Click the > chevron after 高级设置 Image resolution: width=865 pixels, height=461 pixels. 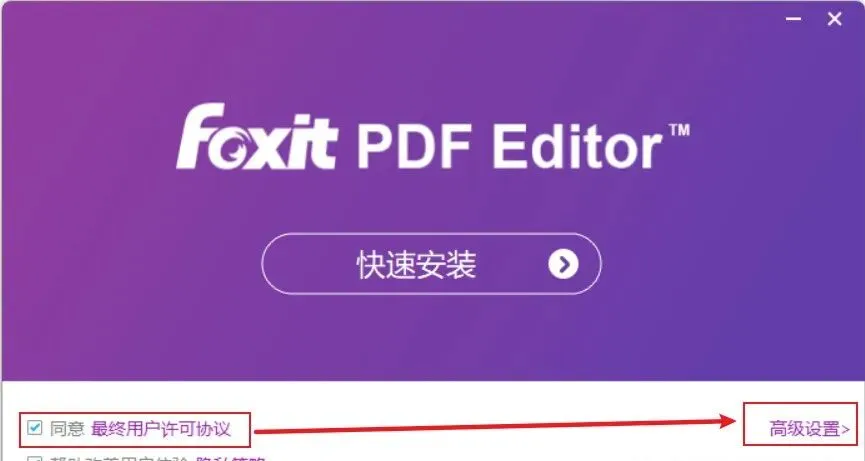(x=846, y=429)
